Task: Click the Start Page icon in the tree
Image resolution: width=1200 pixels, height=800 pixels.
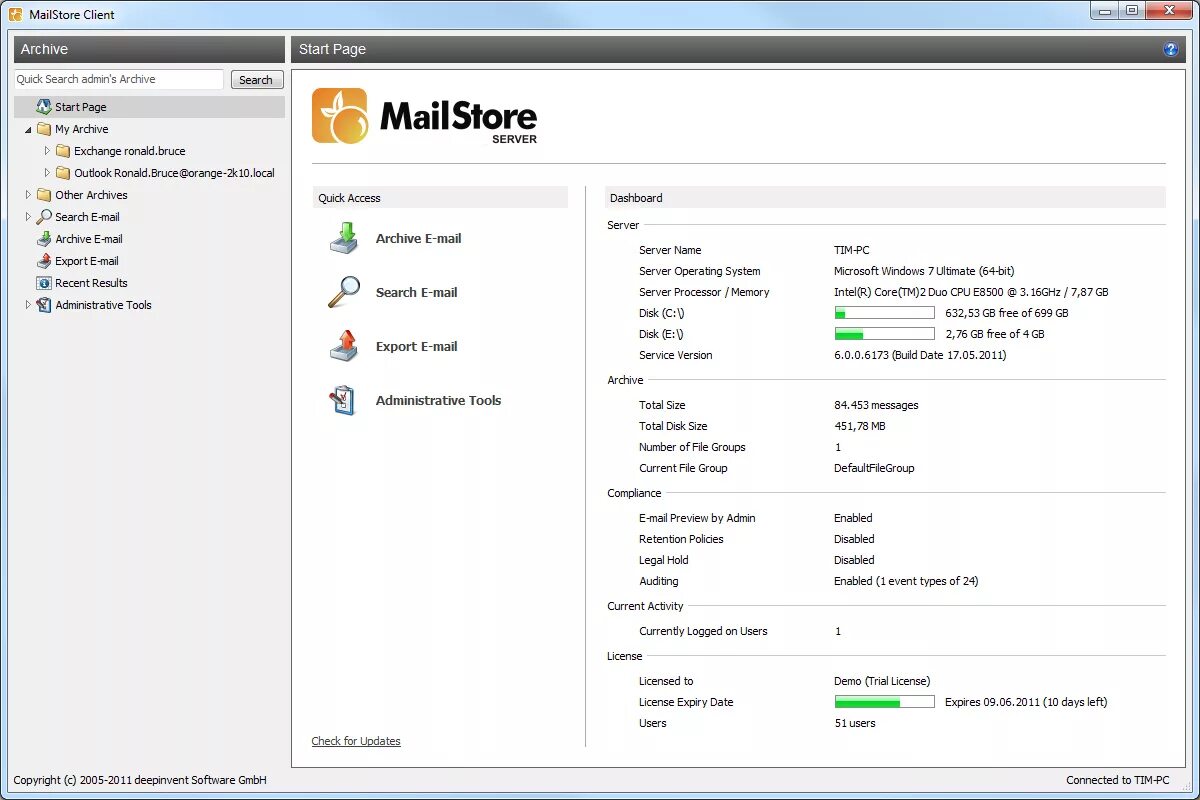Action: 44,107
